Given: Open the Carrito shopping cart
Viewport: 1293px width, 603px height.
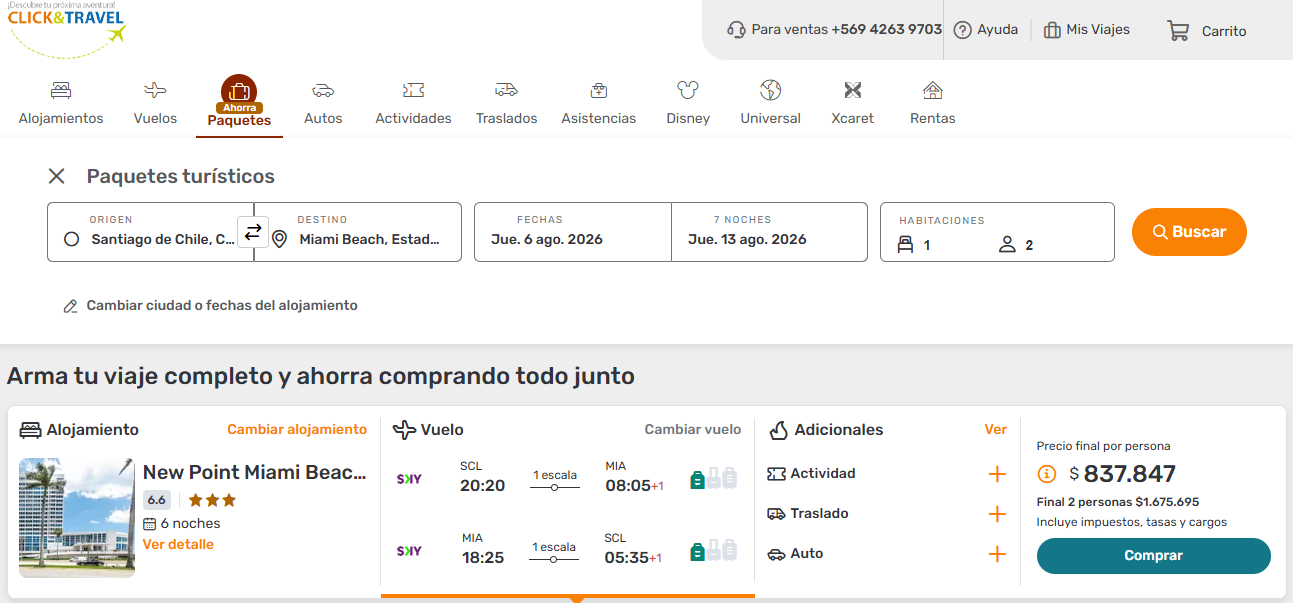Looking at the screenshot, I should [x=1206, y=31].
